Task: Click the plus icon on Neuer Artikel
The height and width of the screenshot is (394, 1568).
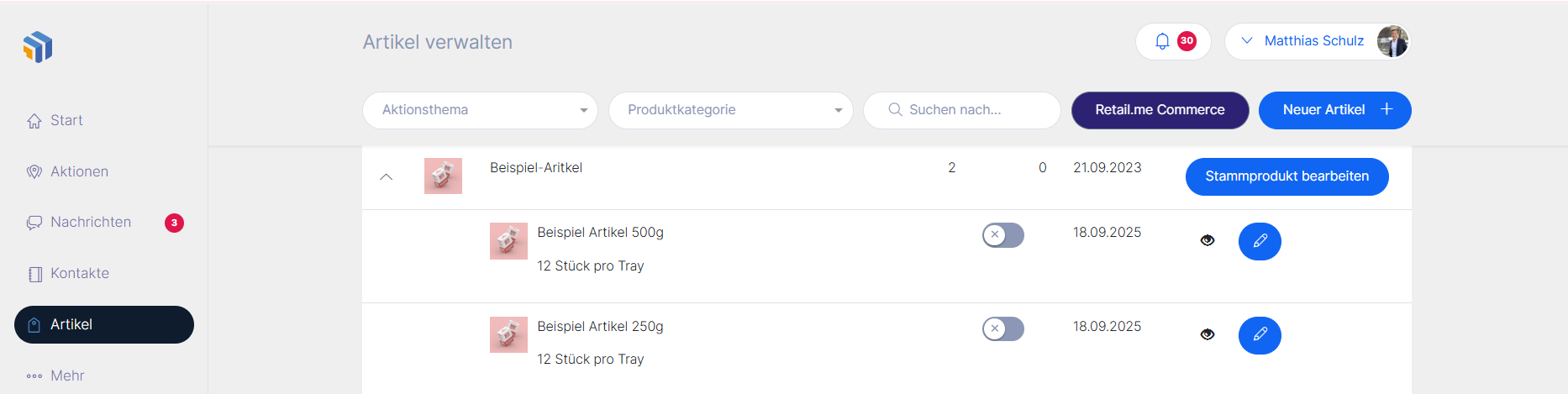Action: pos(1386,109)
